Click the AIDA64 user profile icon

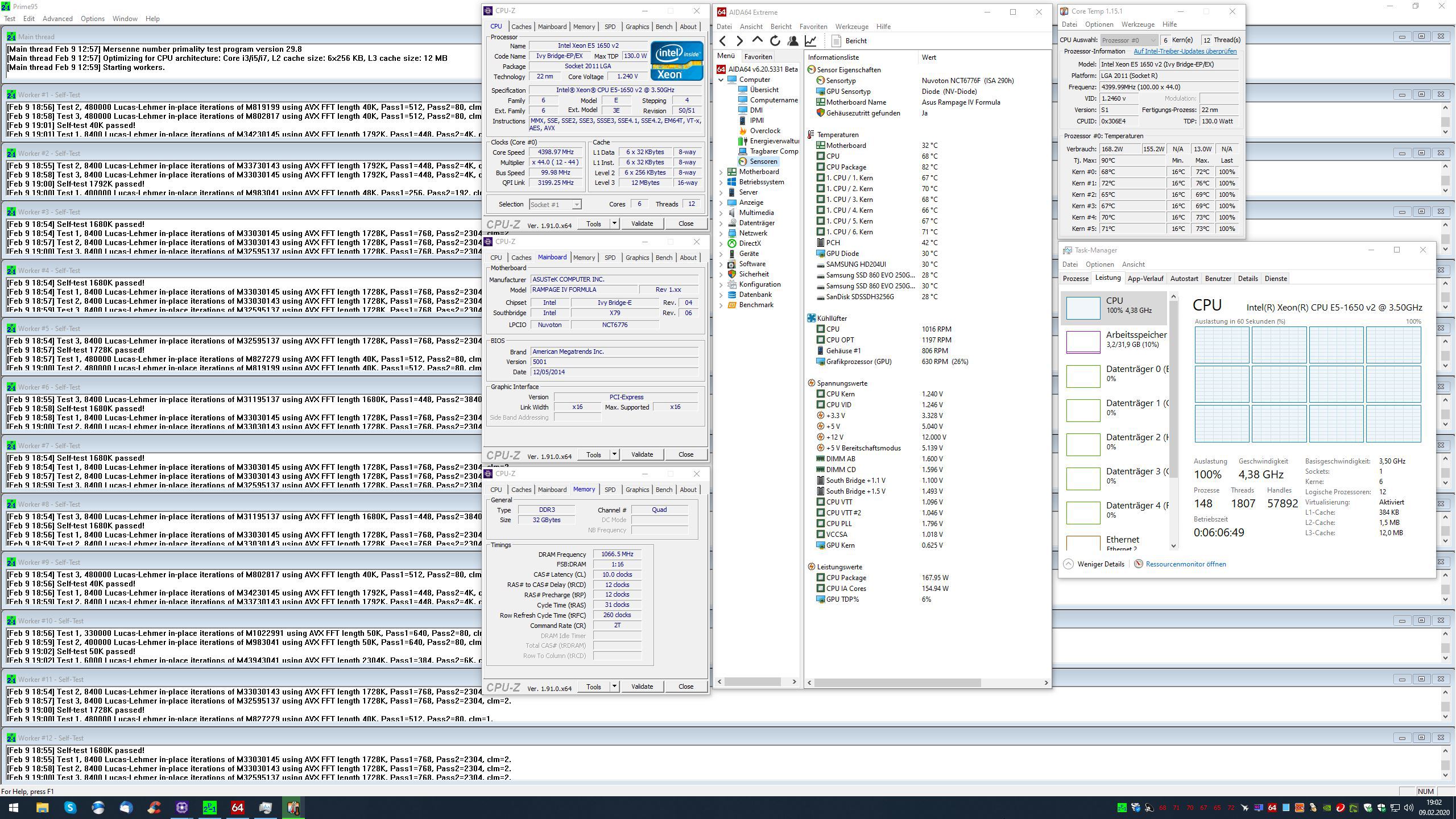coord(793,41)
